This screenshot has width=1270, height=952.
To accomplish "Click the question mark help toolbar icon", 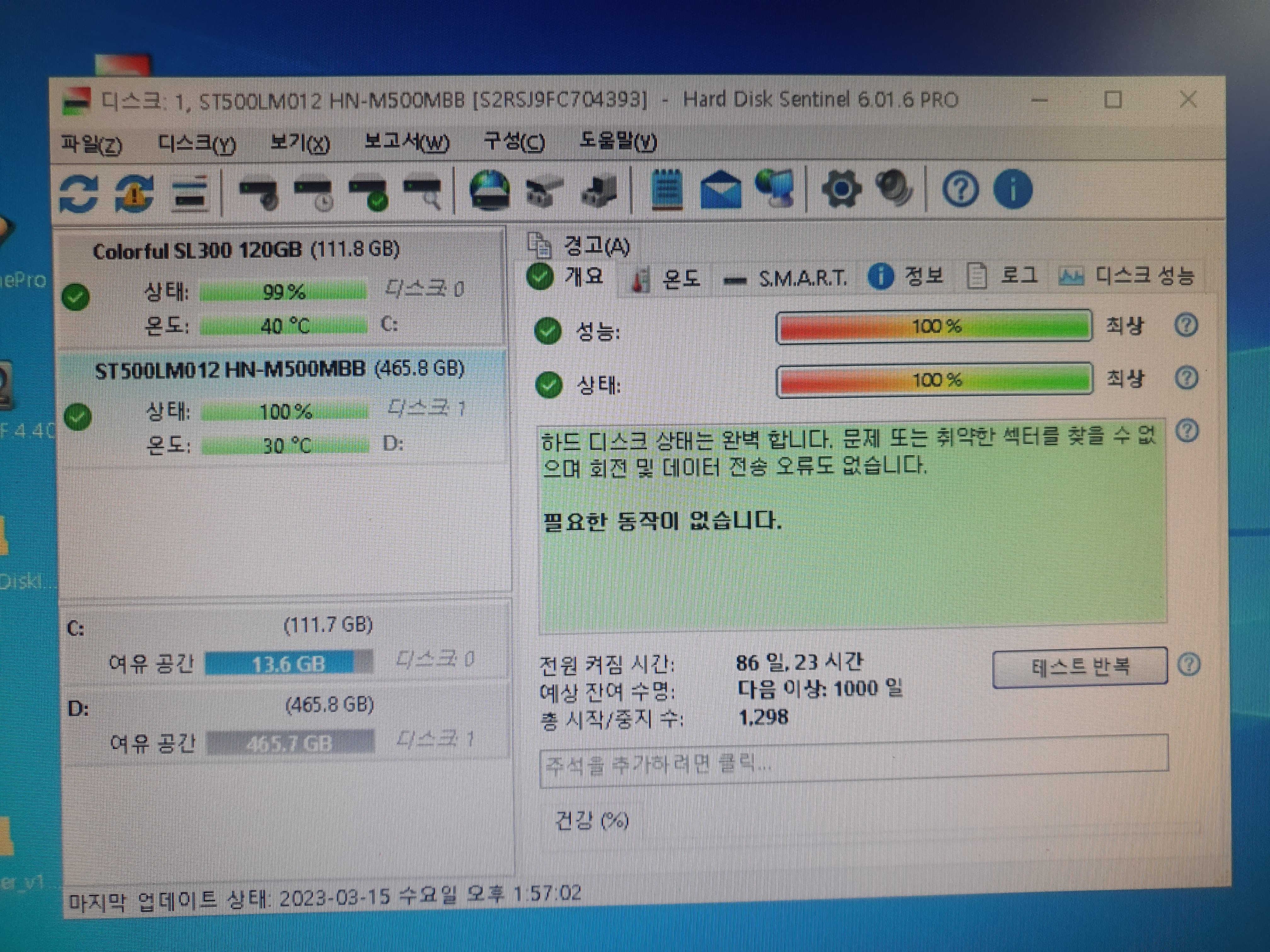I will (961, 189).
